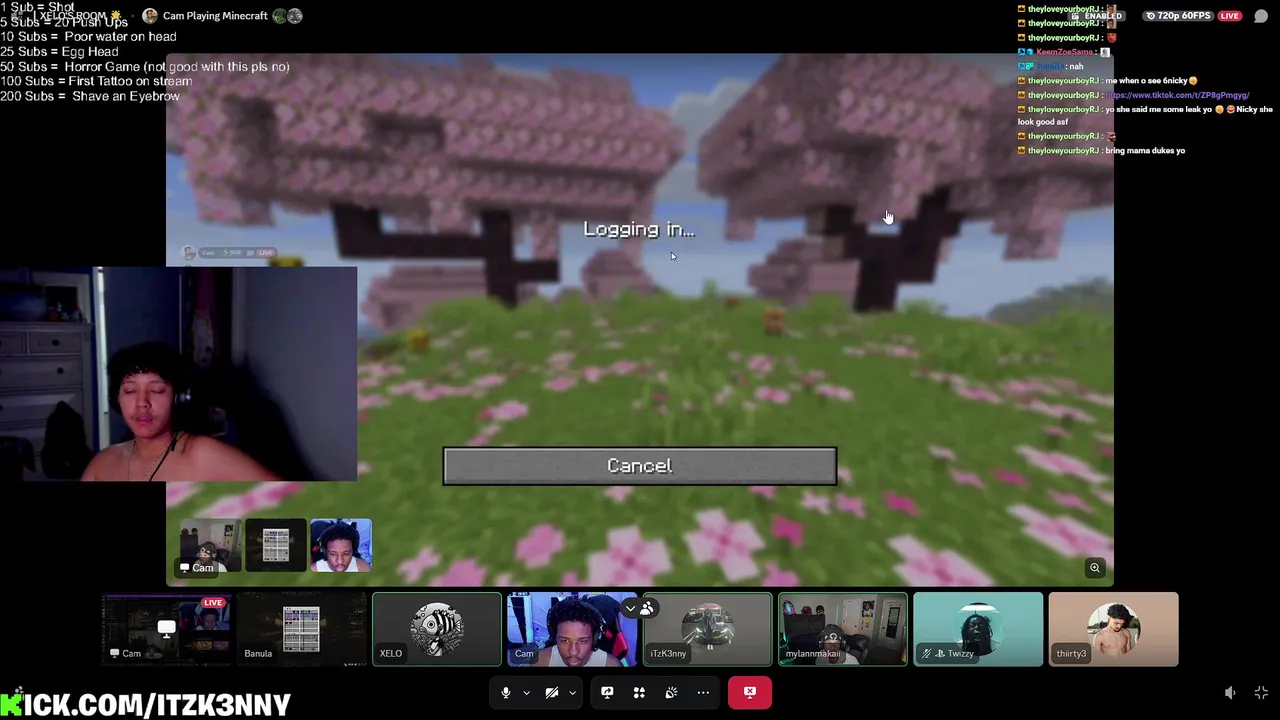Select Twizzy participant tile
Viewport: 1280px width, 720px height.
click(x=978, y=629)
